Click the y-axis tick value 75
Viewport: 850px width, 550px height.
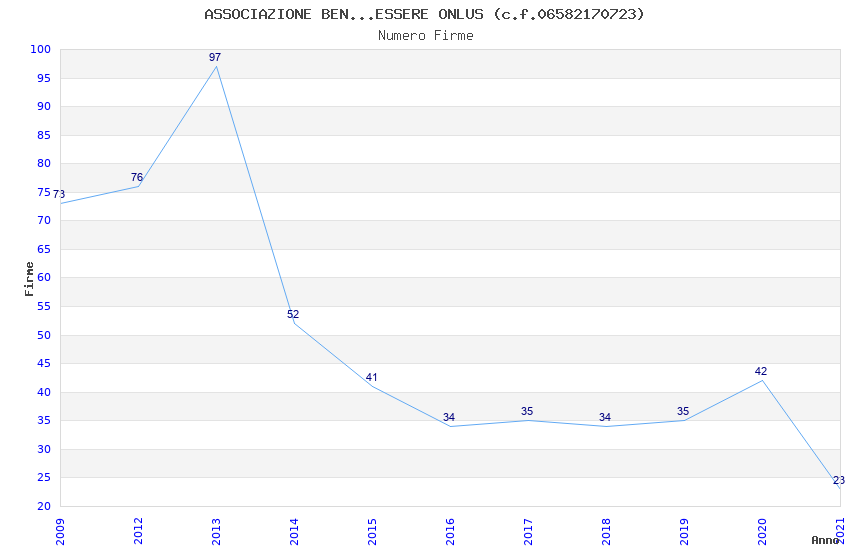tap(44, 192)
